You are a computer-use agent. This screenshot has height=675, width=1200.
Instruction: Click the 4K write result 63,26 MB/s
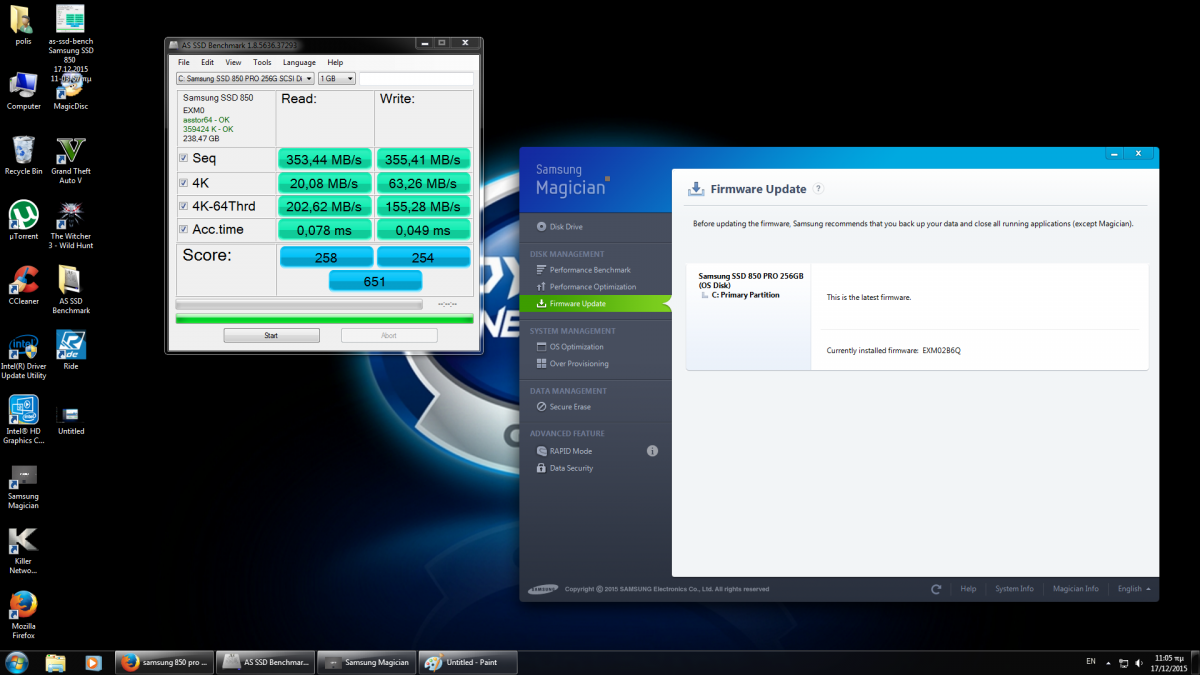point(423,183)
